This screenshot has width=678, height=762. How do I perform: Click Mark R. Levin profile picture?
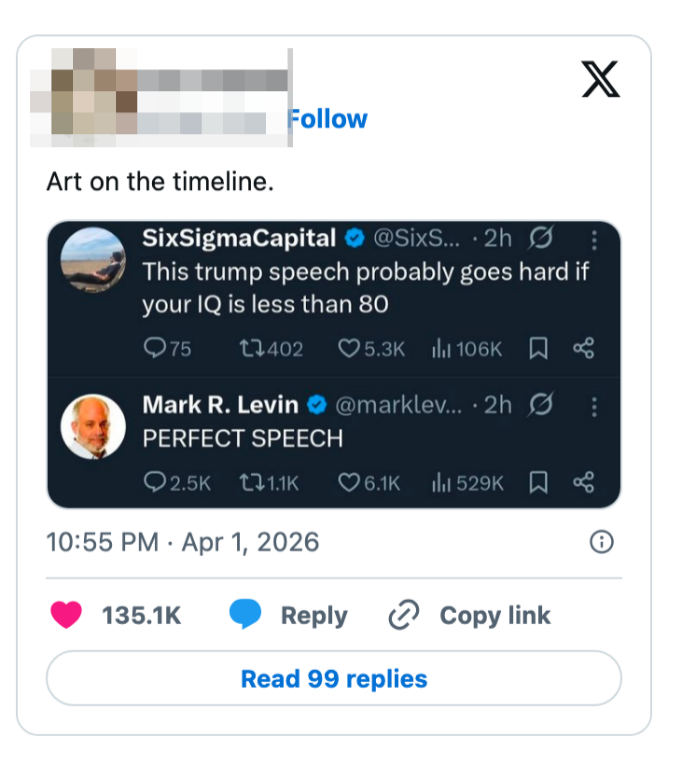(x=93, y=427)
